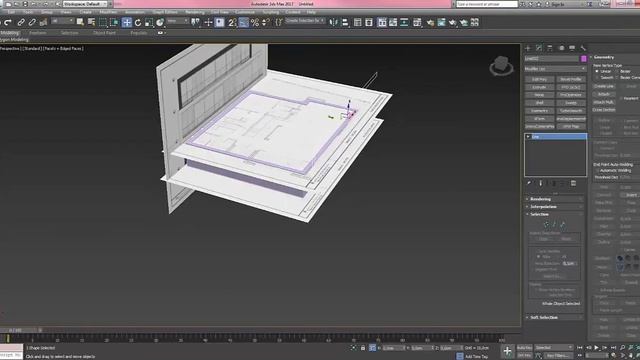Image resolution: width=640 pixels, height=360 pixels.
Task: Open the Hierarchy command panel tab
Action: (x=550, y=48)
